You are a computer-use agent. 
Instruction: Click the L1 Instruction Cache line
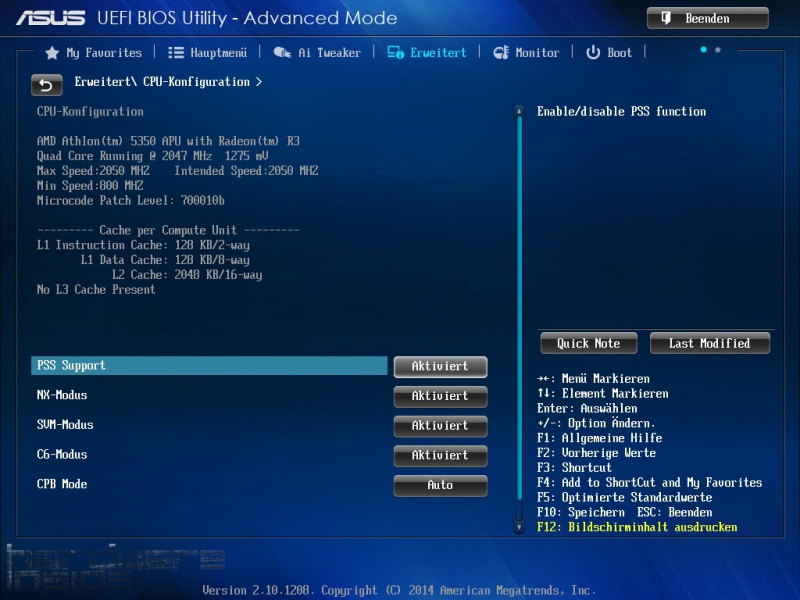(x=143, y=245)
